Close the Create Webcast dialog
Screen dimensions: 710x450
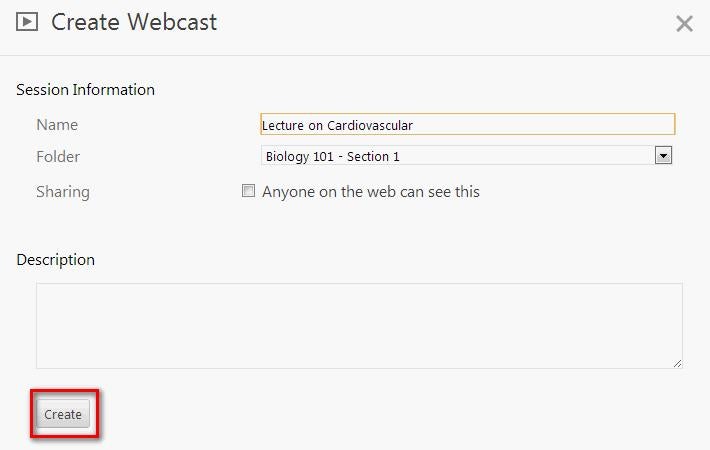(x=684, y=24)
